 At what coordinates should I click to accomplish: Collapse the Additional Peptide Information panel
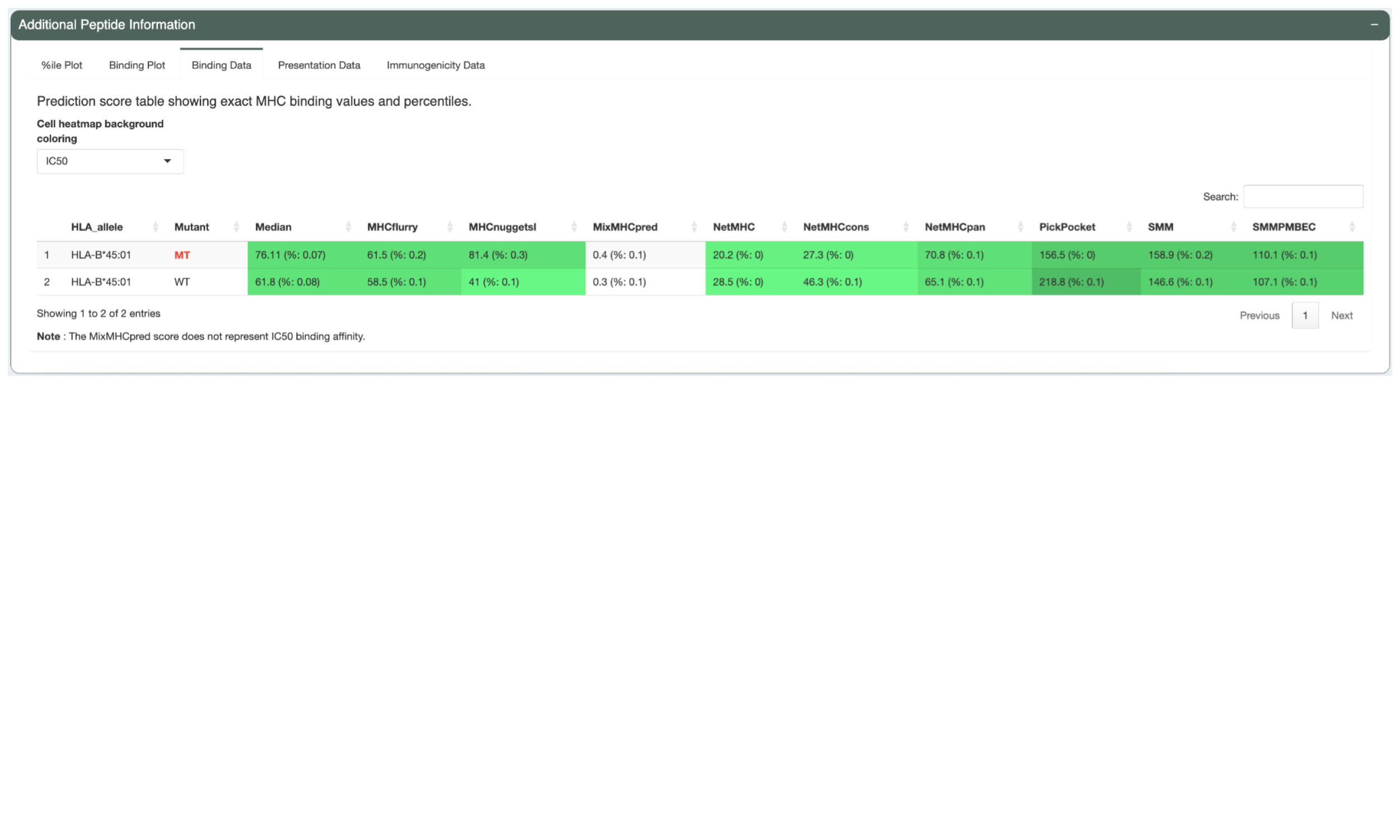(x=1374, y=24)
